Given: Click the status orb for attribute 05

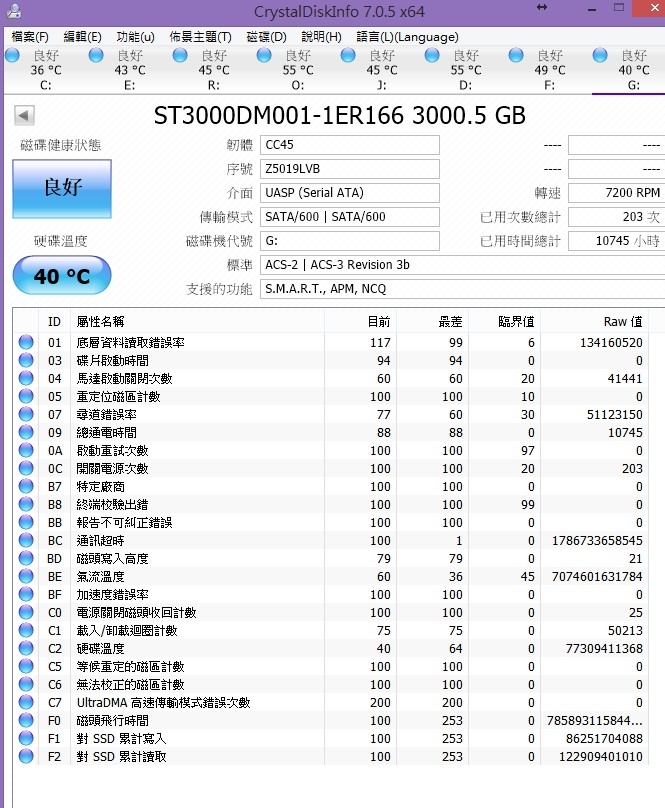Looking at the screenshot, I should (26, 396).
